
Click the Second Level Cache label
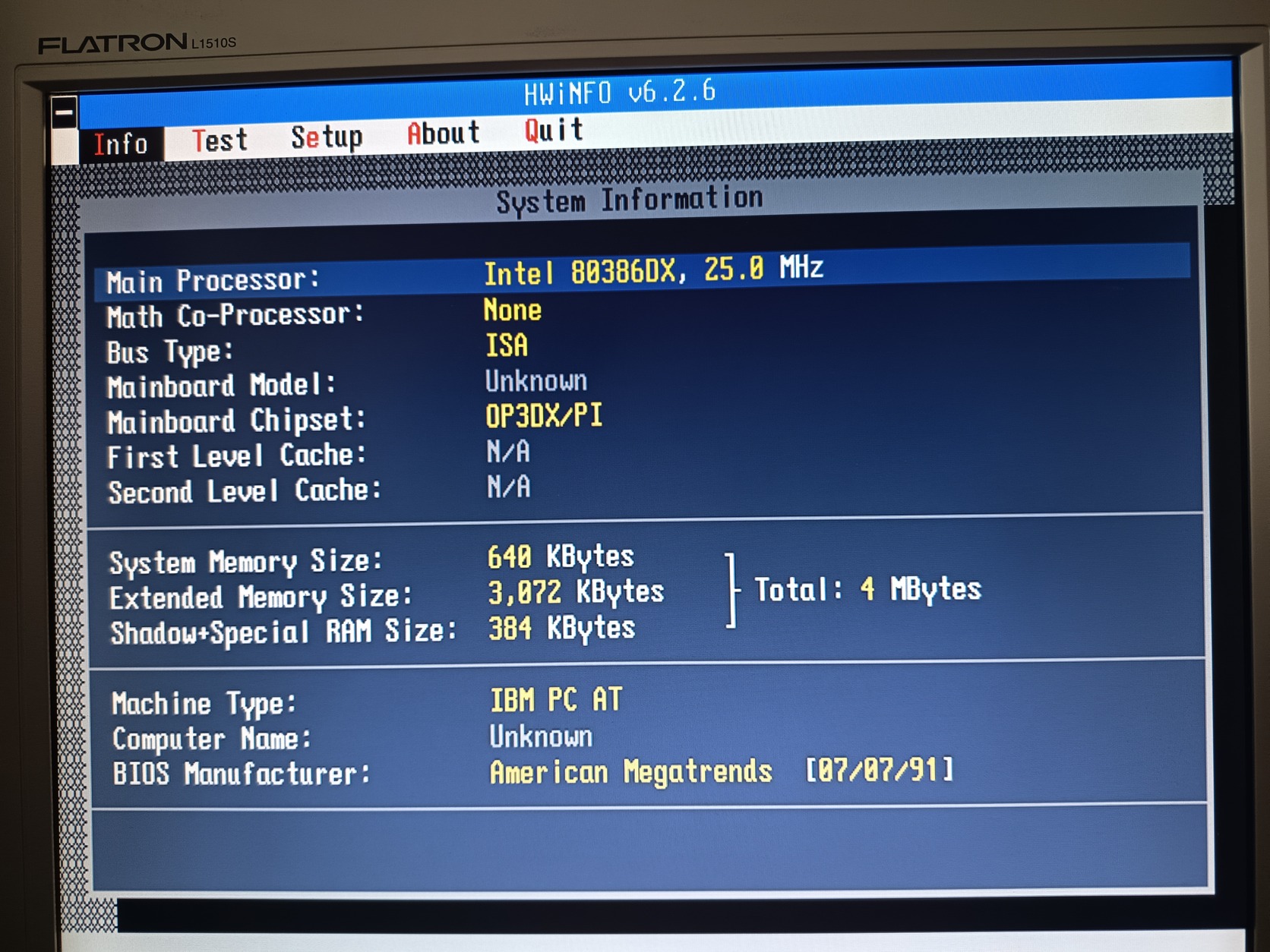pyautogui.click(x=245, y=491)
